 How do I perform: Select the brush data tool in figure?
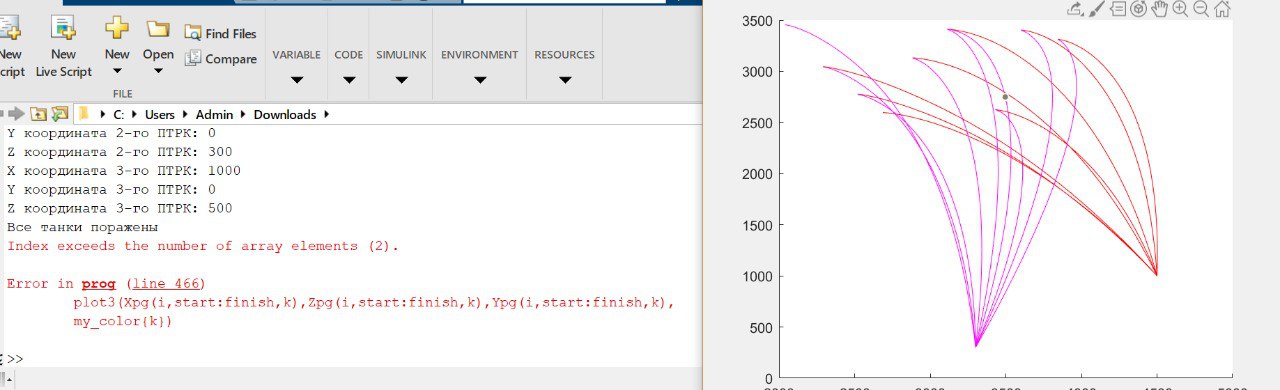pyautogui.click(x=1097, y=9)
